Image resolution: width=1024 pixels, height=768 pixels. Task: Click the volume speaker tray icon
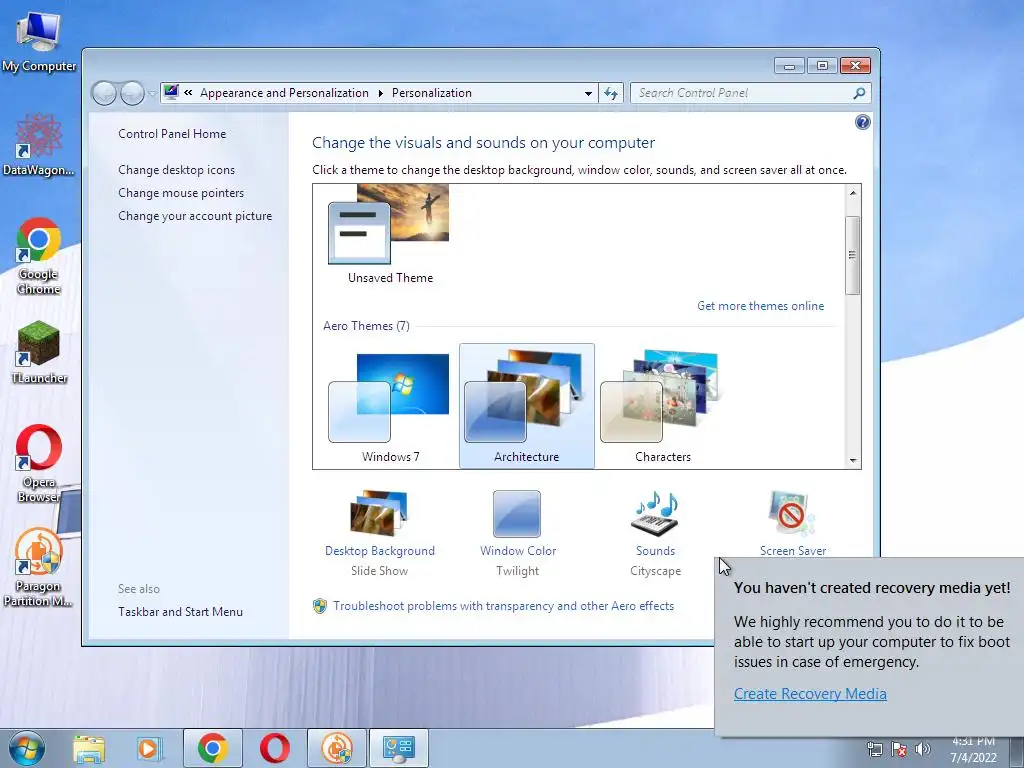click(923, 749)
